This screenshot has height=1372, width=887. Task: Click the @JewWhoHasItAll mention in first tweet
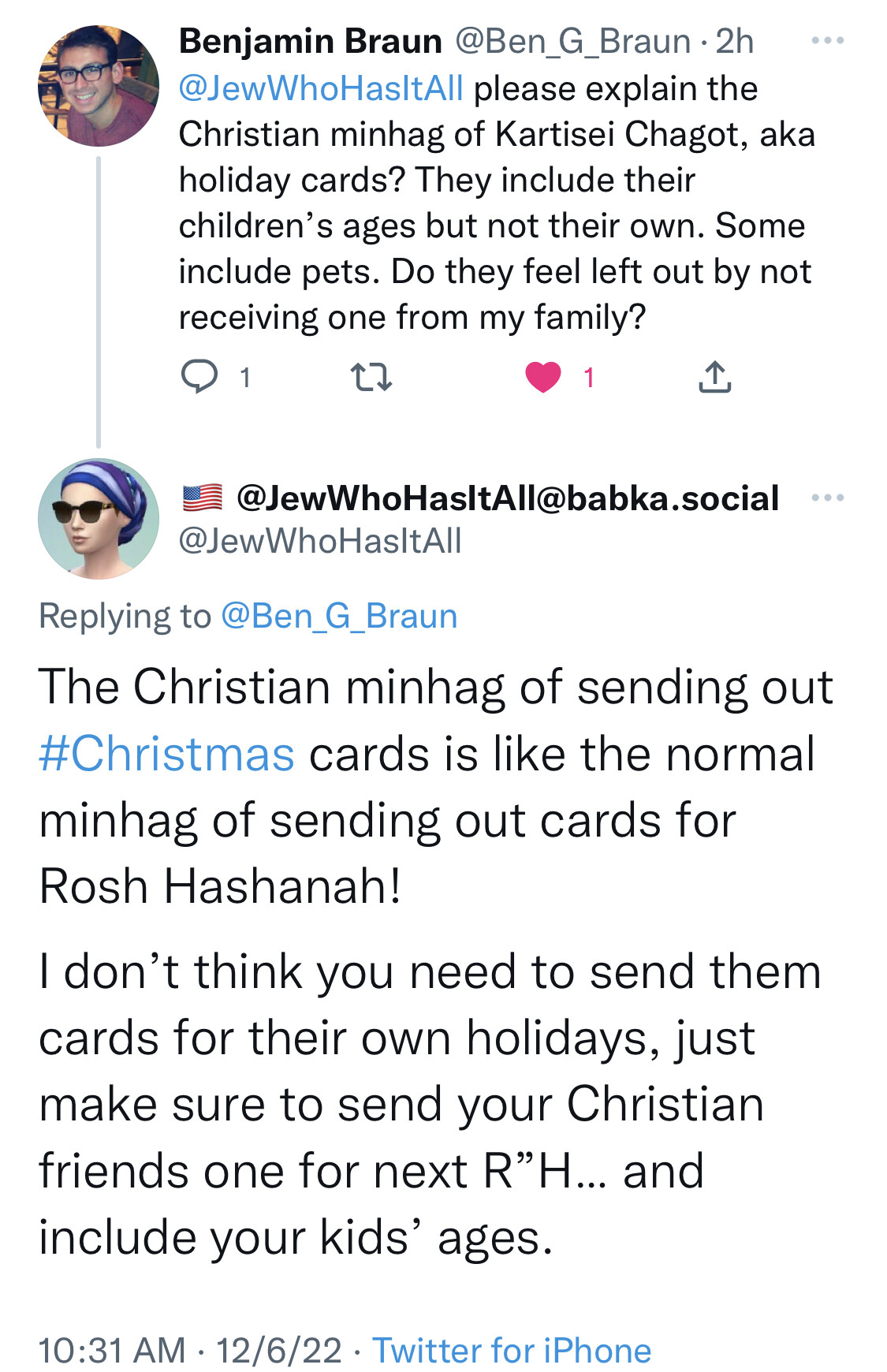coord(321,88)
